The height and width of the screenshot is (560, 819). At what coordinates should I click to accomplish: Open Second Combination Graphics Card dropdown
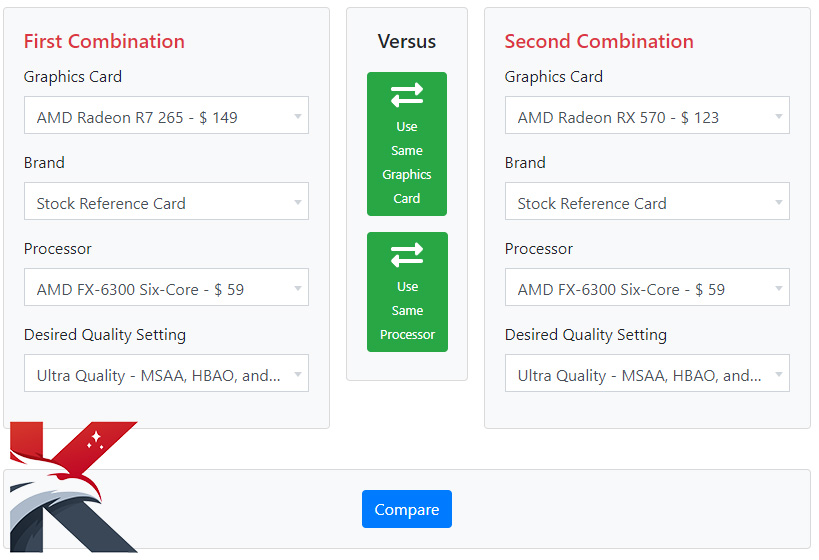[x=647, y=115]
